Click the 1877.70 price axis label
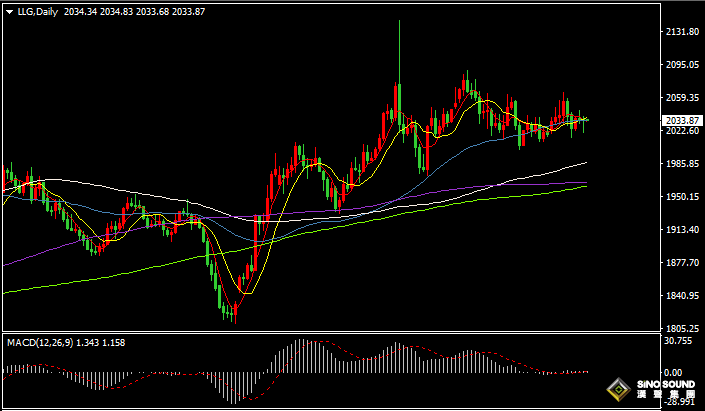Image resolution: width=705 pixels, height=411 pixels. [x=681, y=263]
